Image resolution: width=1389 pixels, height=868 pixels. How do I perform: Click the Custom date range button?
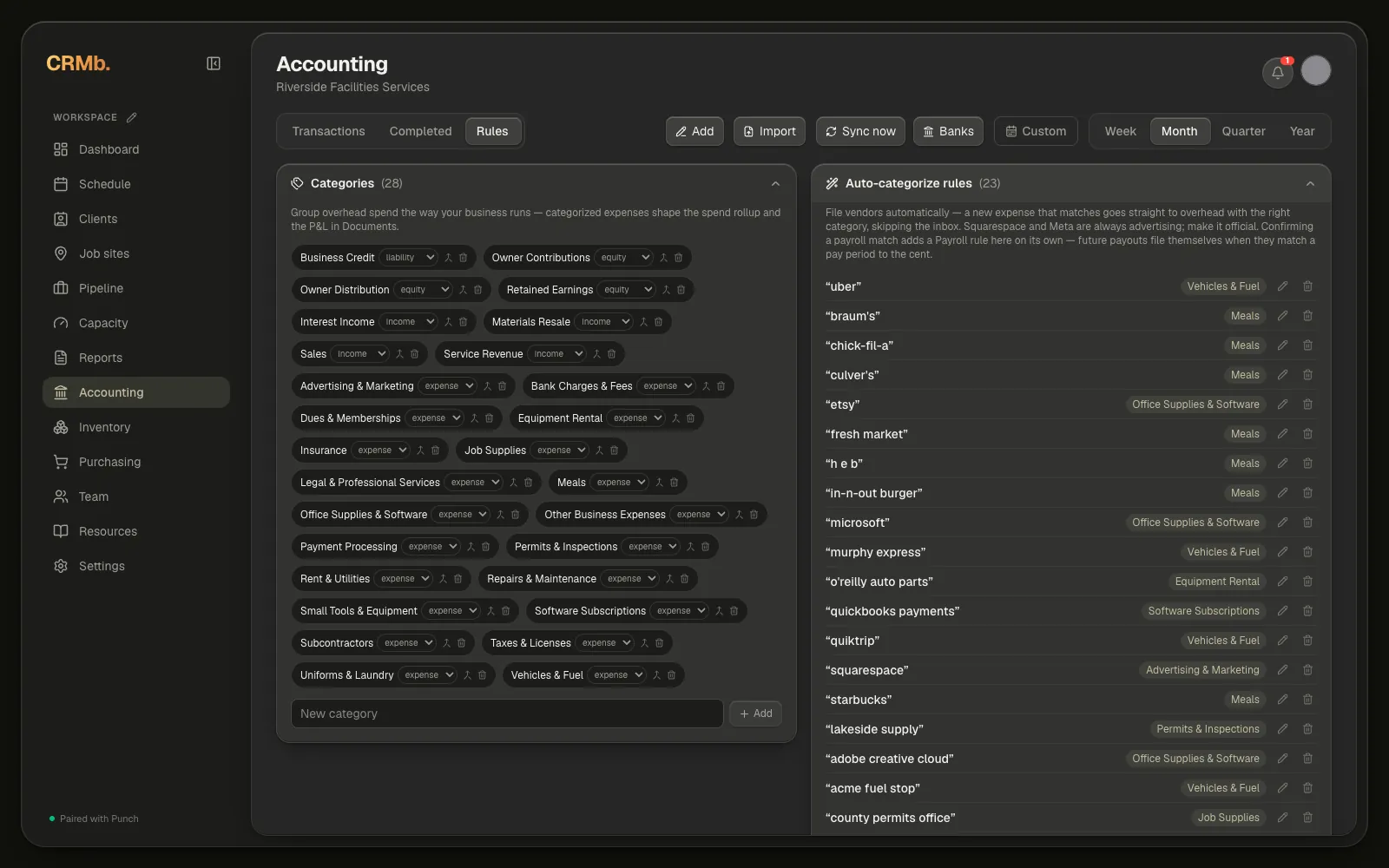[1036, 131]
